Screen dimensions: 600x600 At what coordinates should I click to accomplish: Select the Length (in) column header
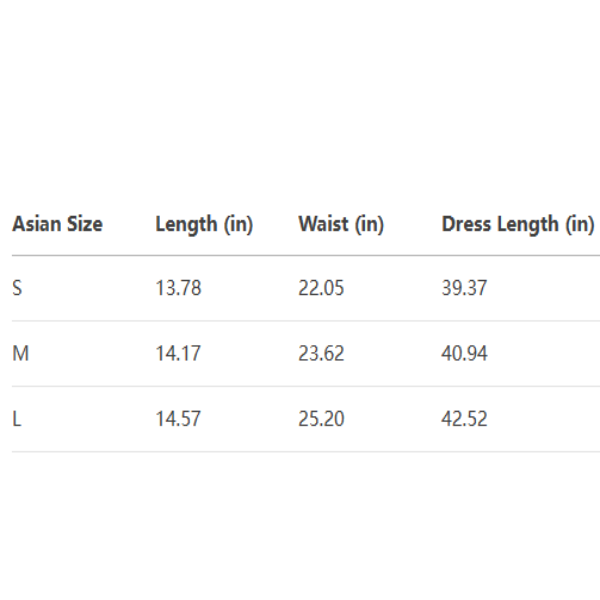[204, 224]
